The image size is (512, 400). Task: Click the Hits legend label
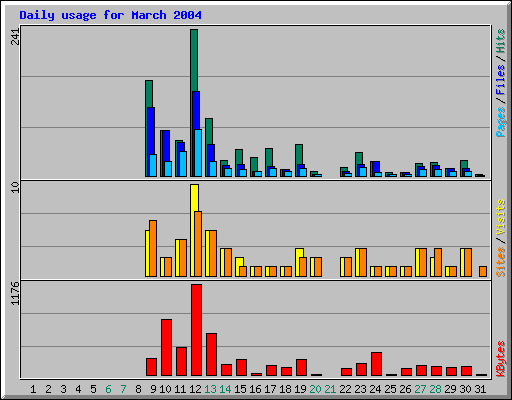coord(501,41)
